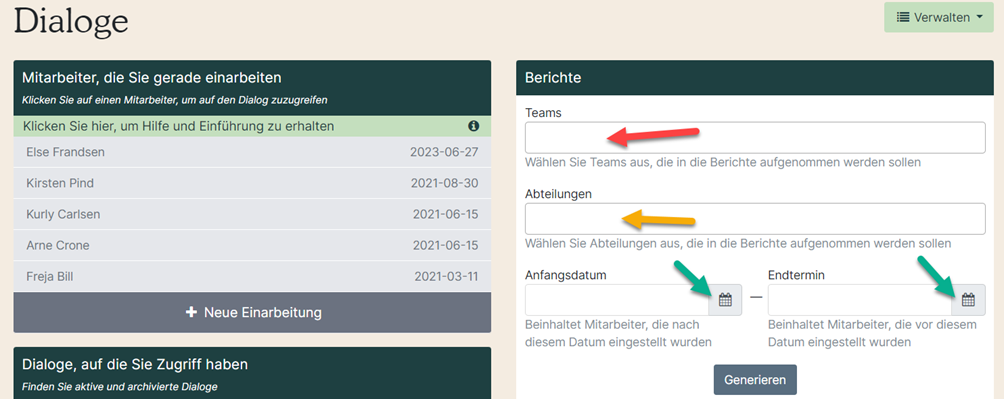Click the Dialoge page title

(71, 22)
